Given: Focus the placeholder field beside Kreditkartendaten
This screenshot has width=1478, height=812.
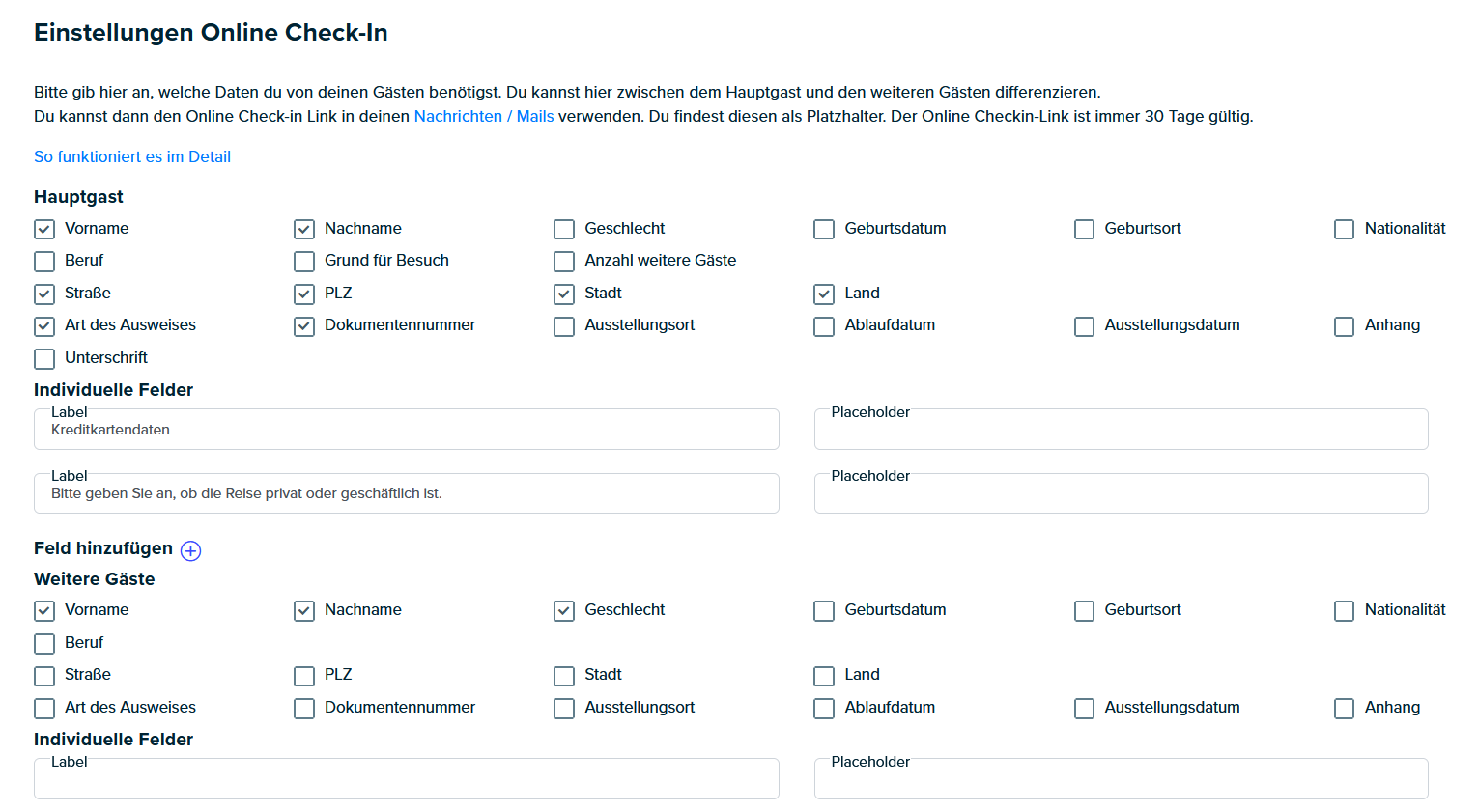Looking at the screenshot, I should pyautogui.click(x=1121, y=429).
